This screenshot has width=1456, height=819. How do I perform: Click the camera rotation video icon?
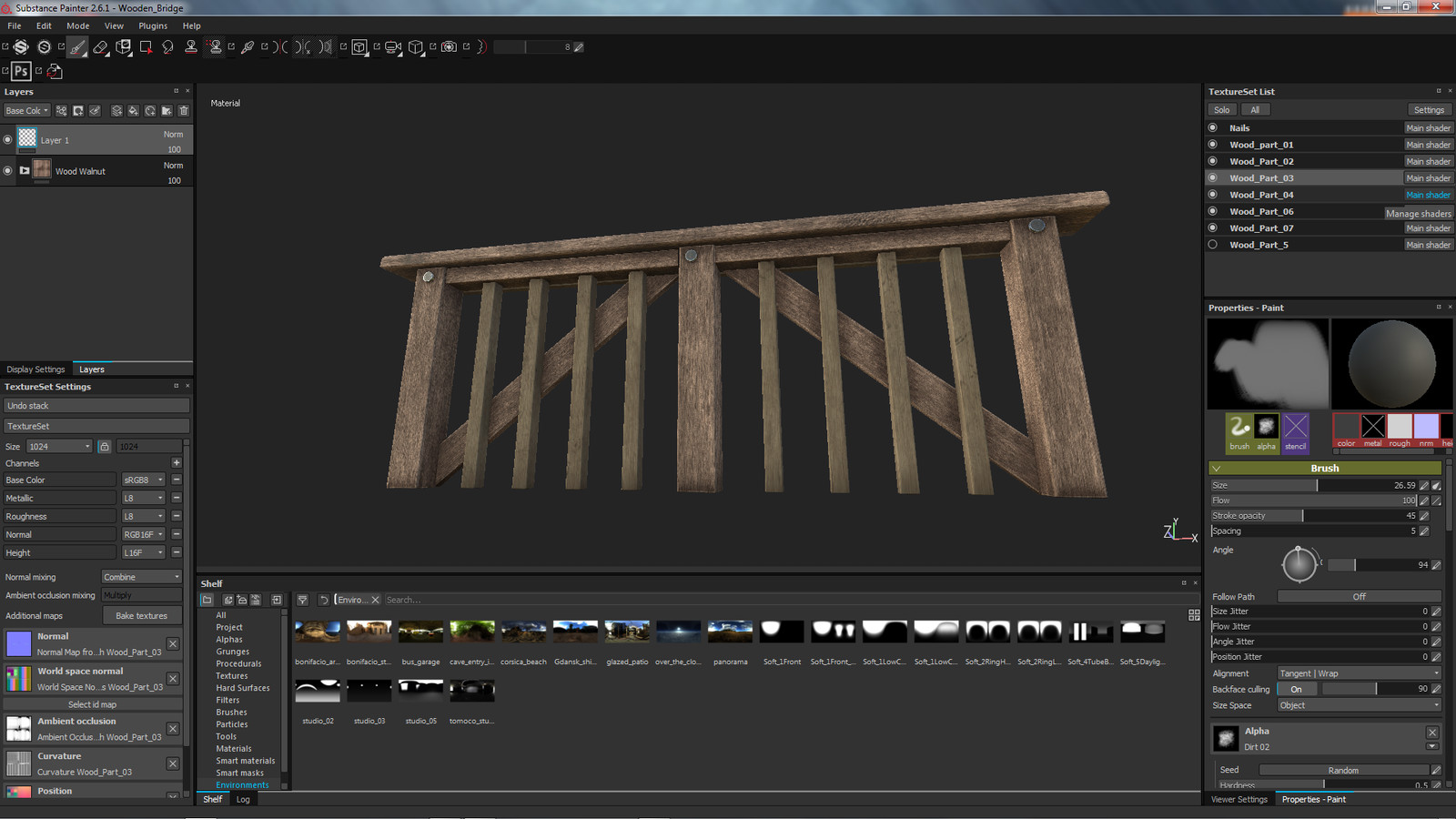393,46
